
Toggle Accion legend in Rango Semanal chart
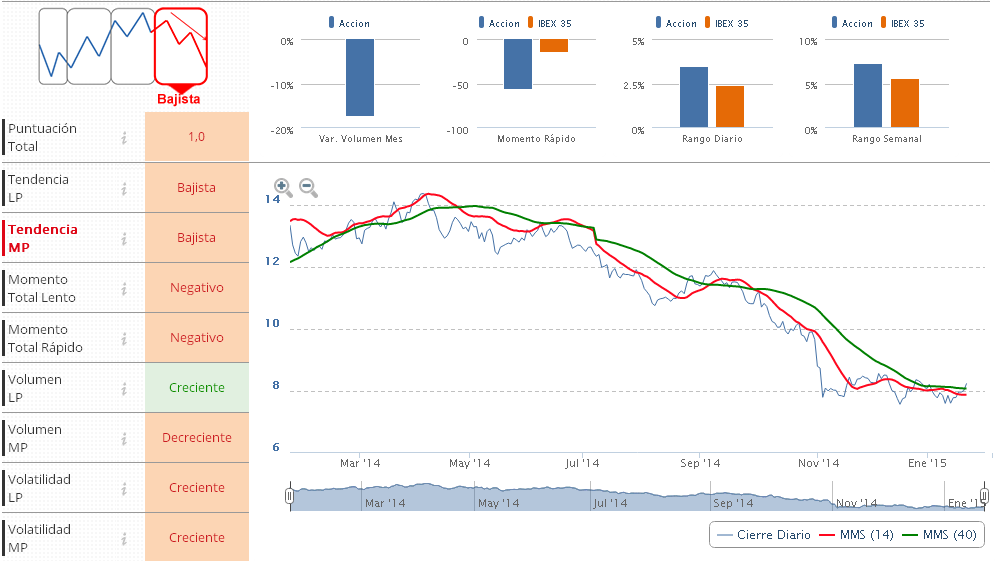[852, 23]
